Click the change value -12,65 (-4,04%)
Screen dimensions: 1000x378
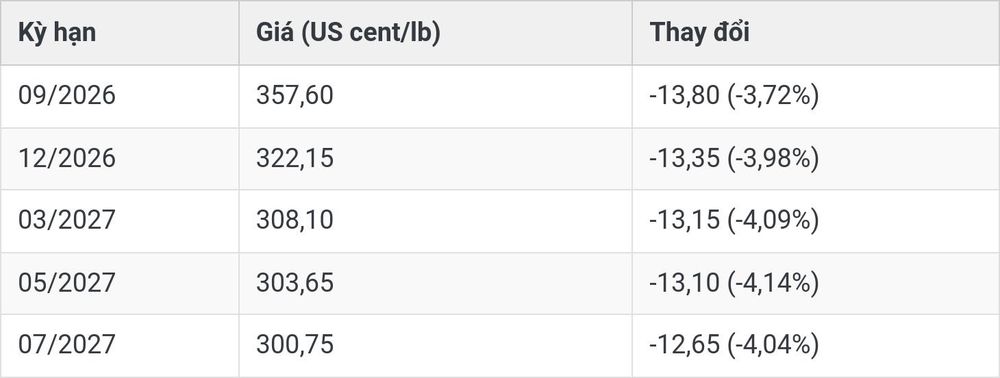(734, 345)
